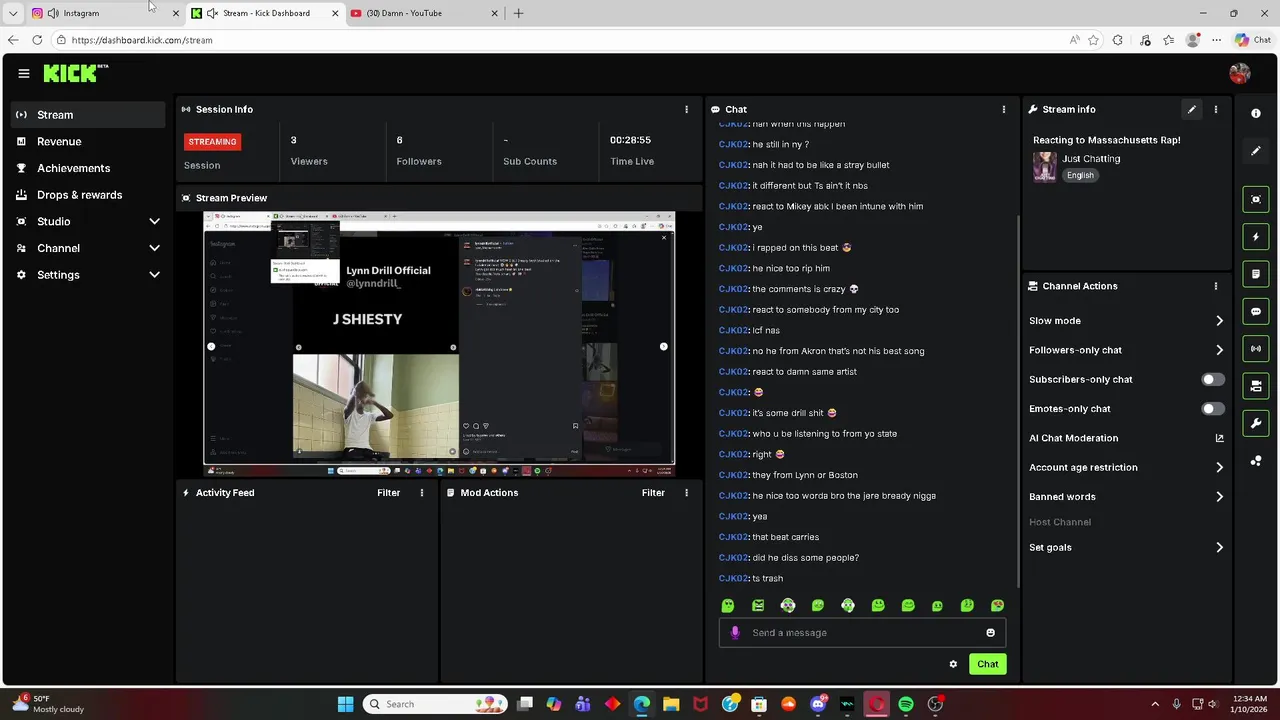Expand the Channel sidebar section
The image size is (1280, 720).
(x=154, y=248)
